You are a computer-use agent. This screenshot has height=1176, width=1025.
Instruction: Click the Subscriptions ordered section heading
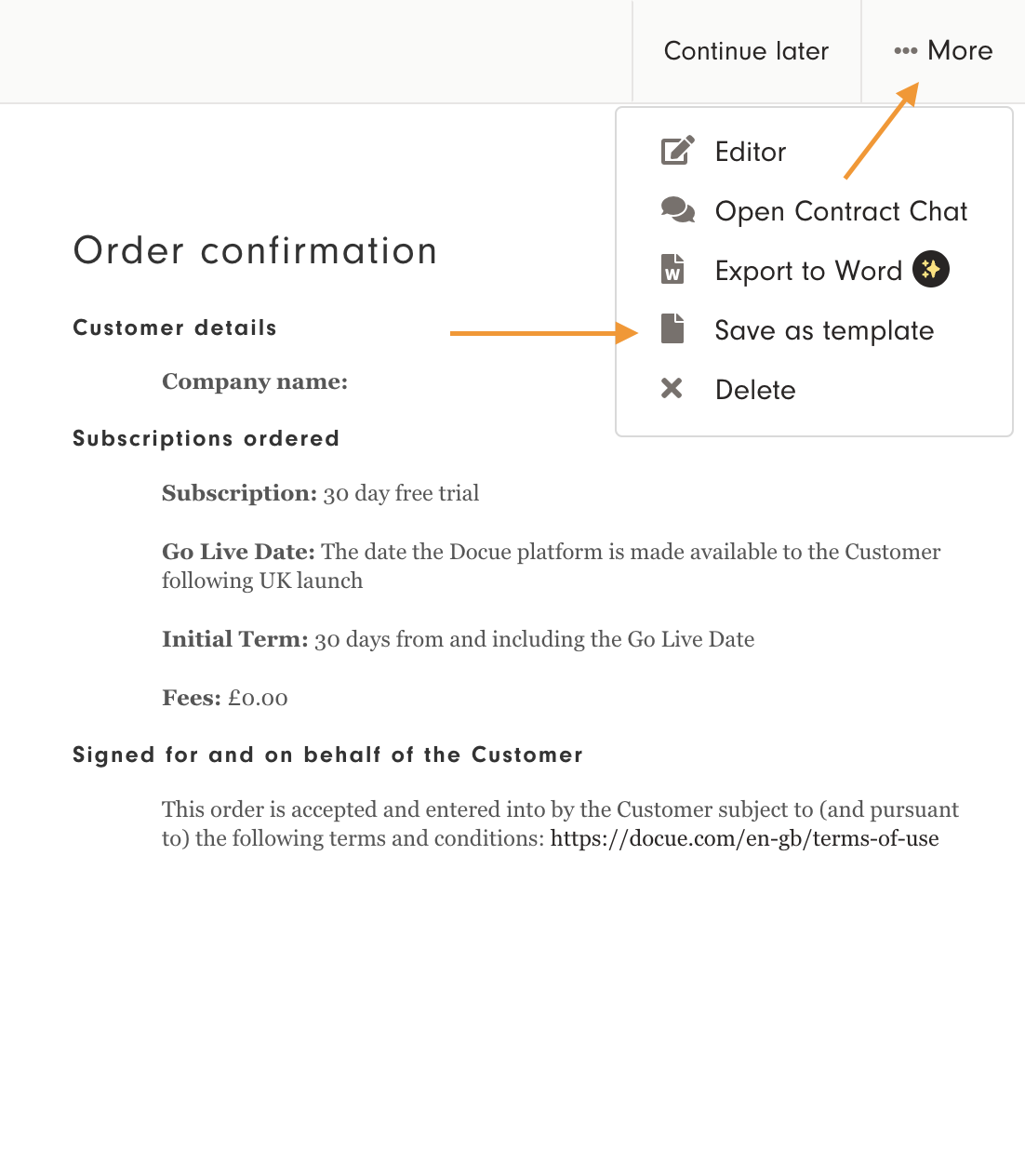click(x=206, y=438)
